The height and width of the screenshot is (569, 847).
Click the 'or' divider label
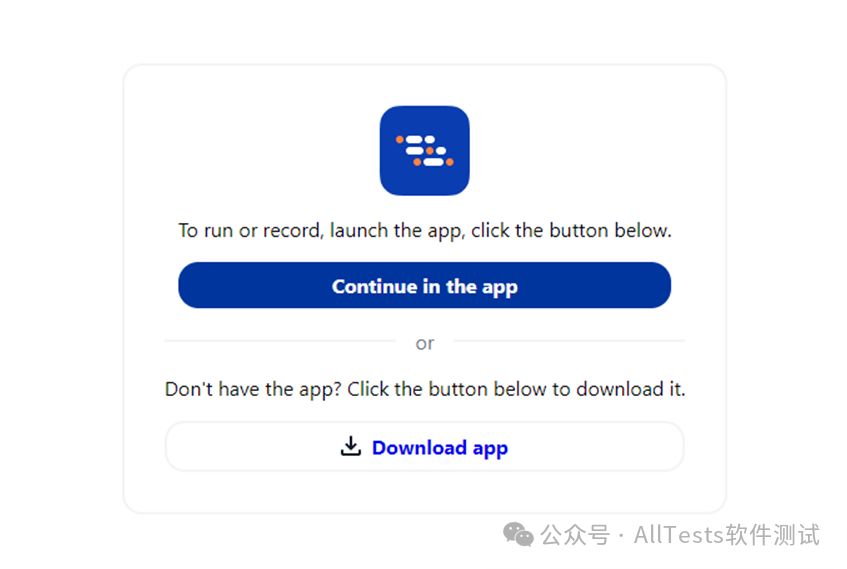pyautogui.click(x=425, y=343)
